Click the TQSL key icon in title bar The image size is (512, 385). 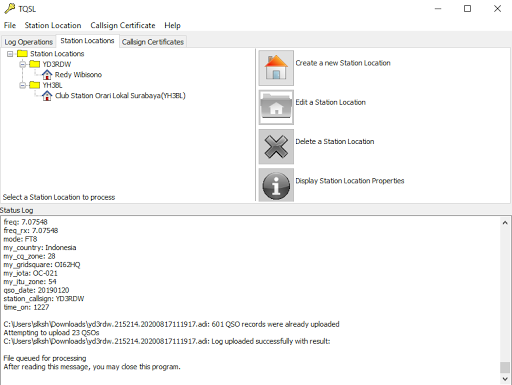[9, 9]
